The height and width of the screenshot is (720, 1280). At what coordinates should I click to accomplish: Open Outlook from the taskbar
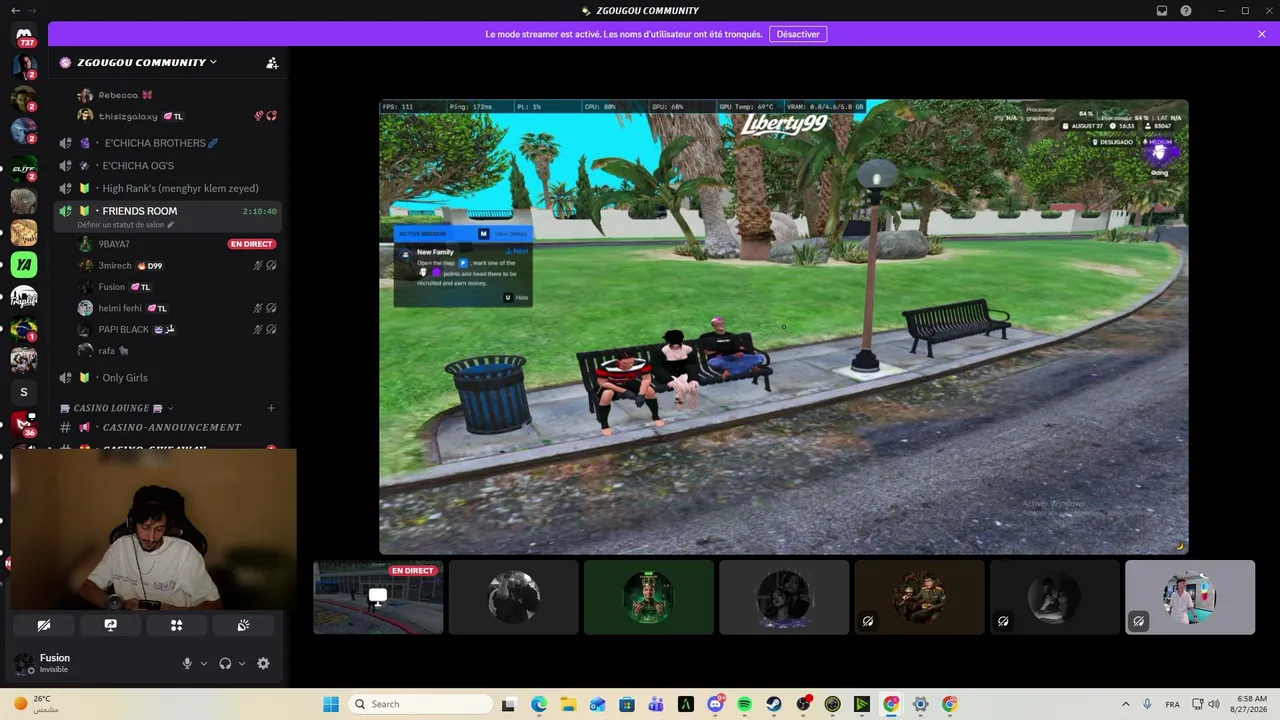pos(597,704)
